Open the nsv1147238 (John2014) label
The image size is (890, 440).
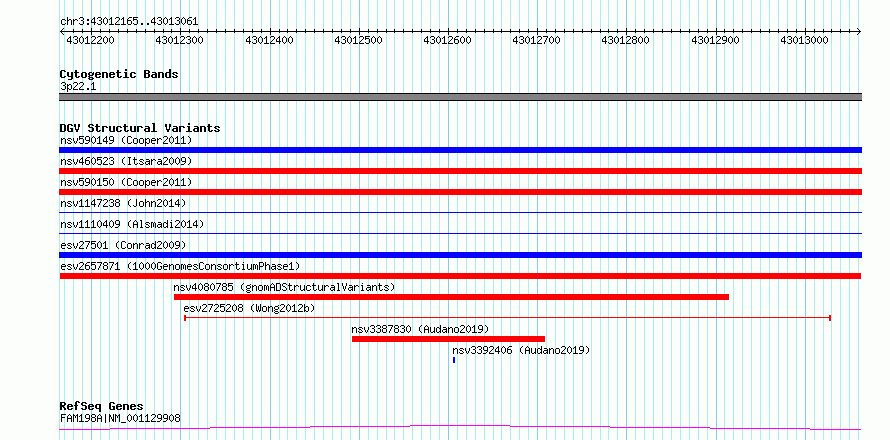123,203
